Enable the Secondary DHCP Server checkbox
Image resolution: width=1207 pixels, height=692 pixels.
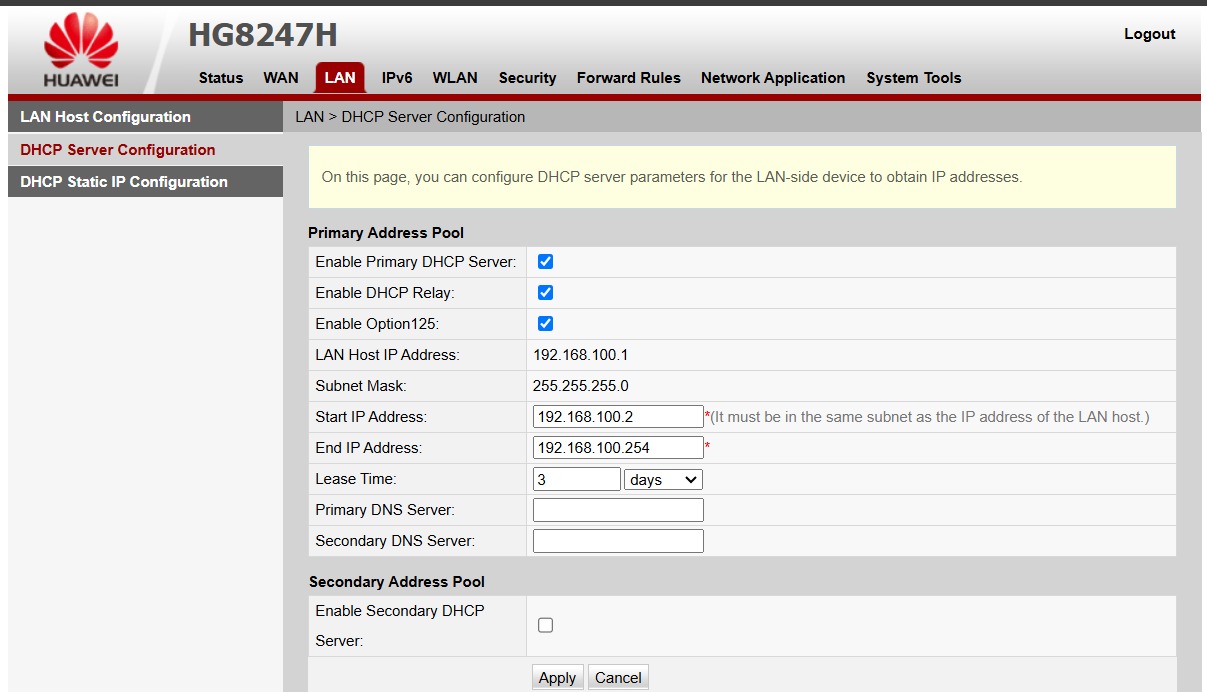tap(545, 625)
